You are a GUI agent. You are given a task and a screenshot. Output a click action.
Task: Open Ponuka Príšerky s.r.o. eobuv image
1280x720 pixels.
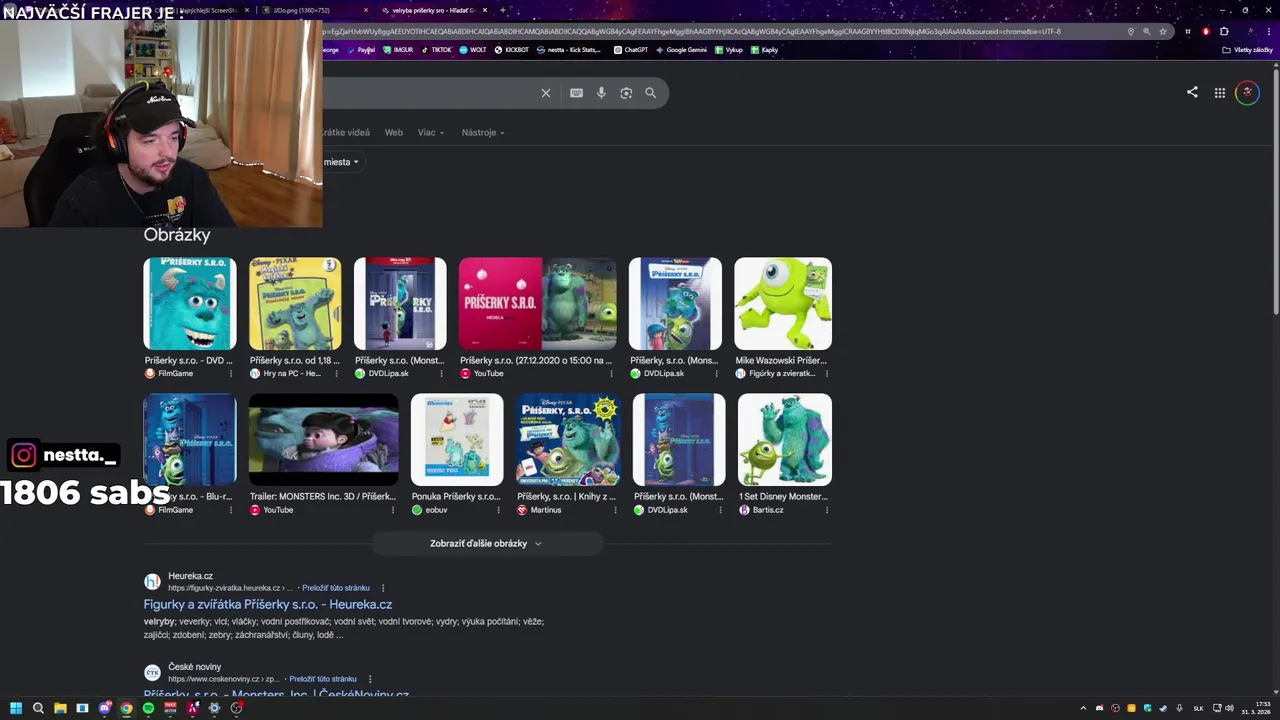click(x=457, y=440)
